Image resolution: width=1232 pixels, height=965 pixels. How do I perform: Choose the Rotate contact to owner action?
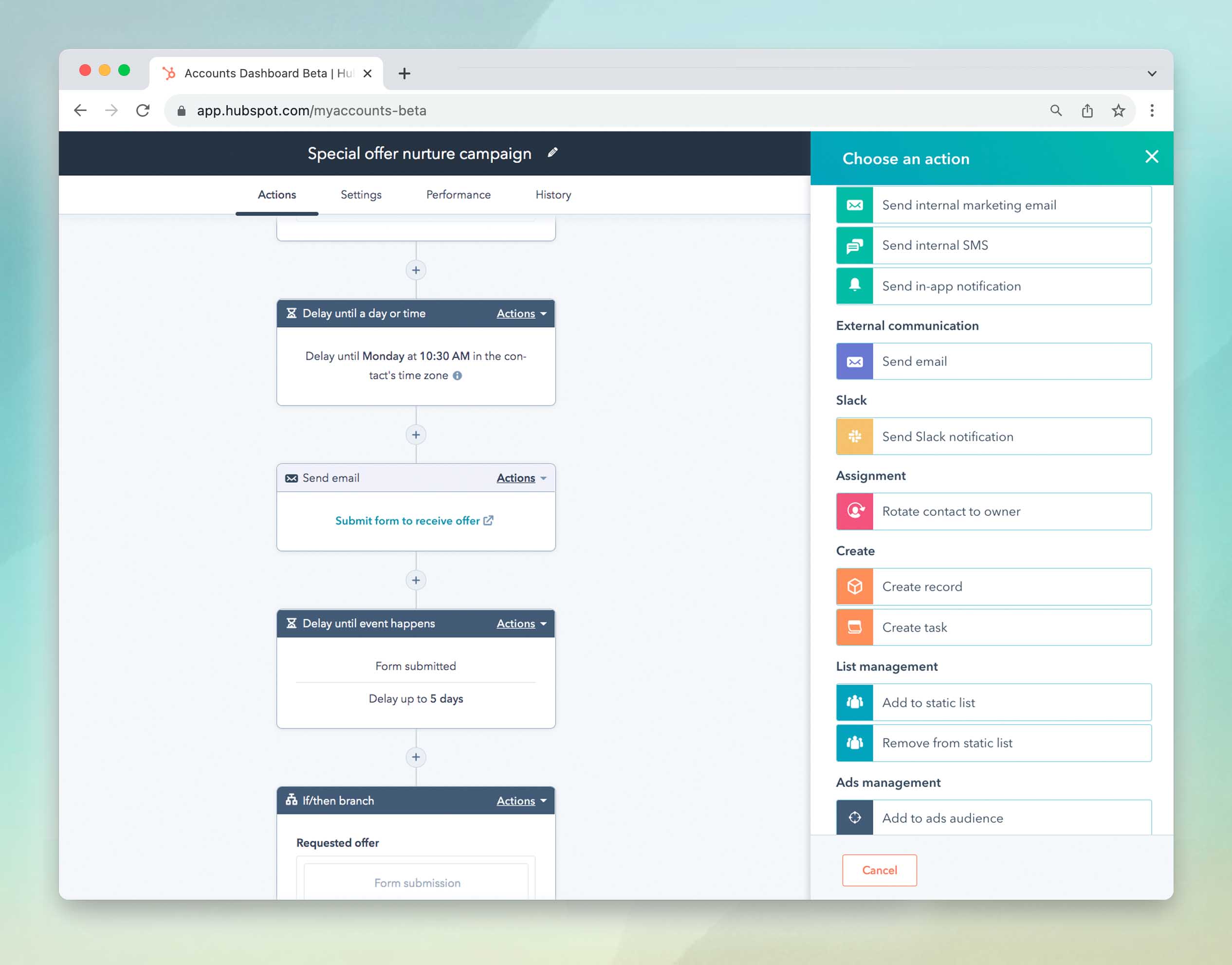[x=993, y=511]
